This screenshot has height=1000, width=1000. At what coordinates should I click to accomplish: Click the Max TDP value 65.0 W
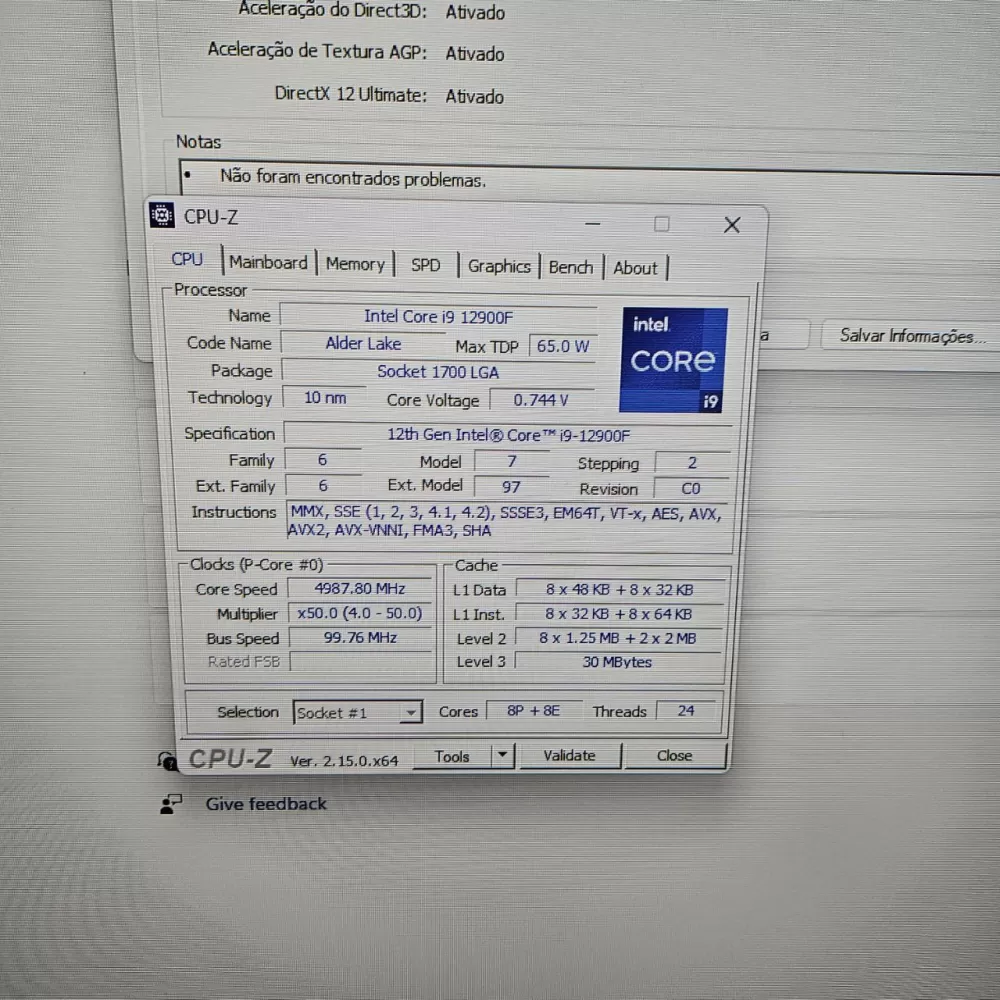[x=562, y=346]
